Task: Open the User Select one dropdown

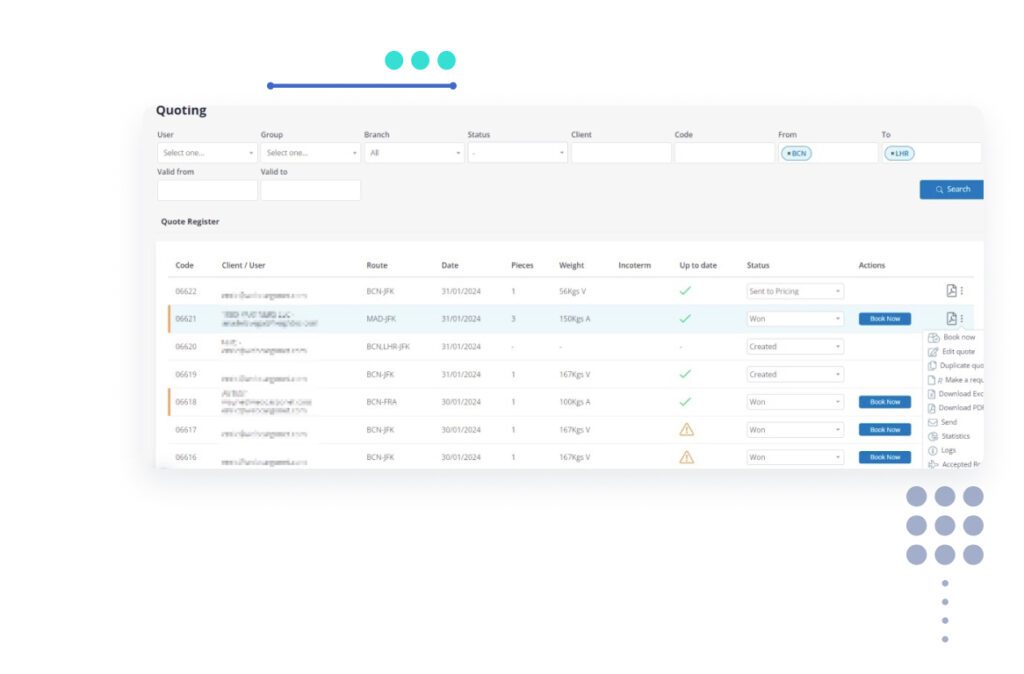Action: pyautogui.click(x=205, y=153)
